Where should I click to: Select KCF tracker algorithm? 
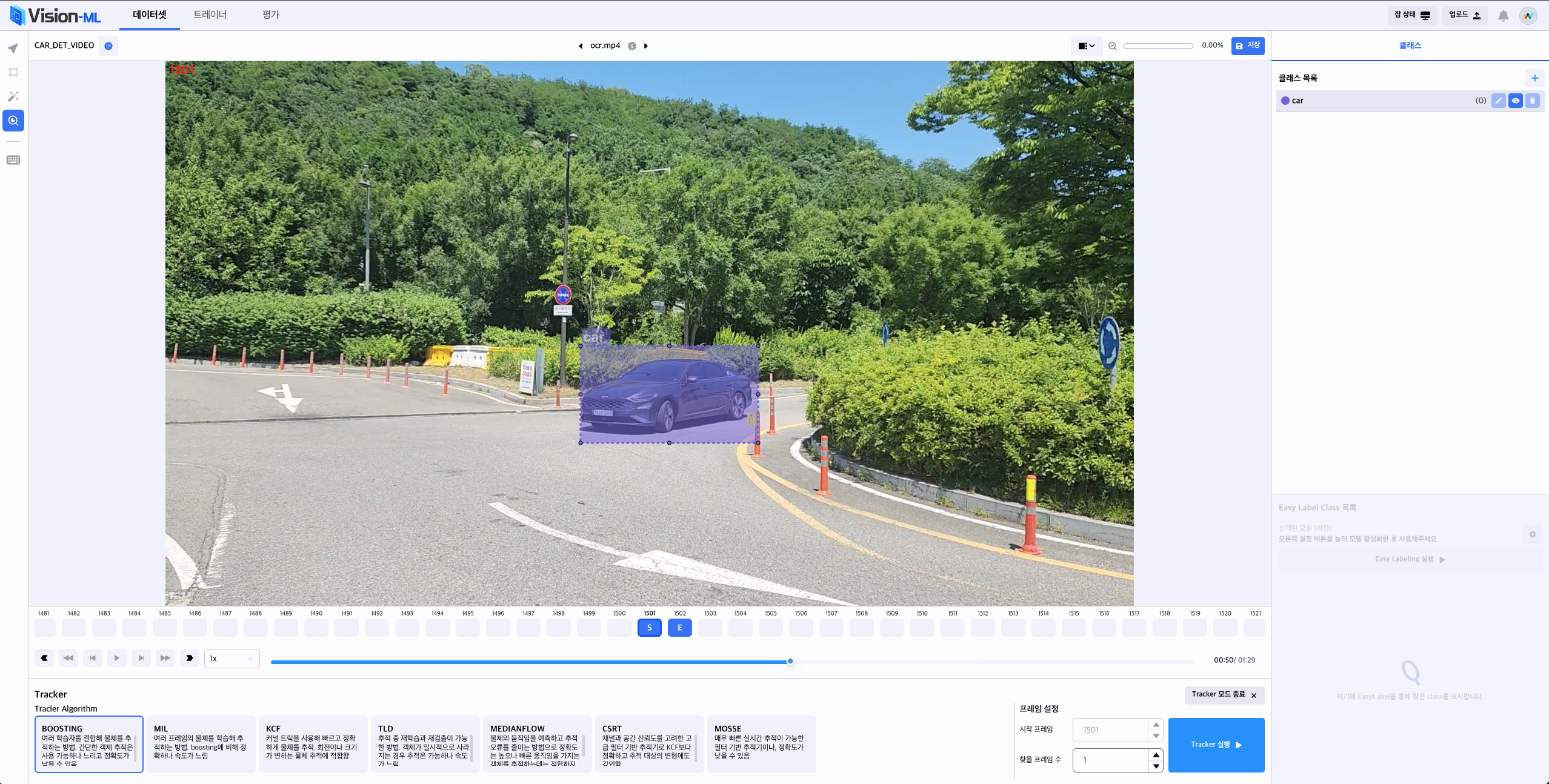point(313,745)
